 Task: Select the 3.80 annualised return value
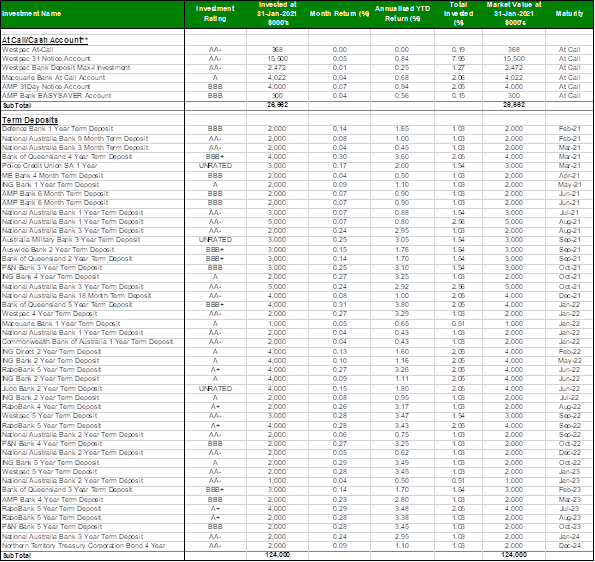(402, 305)
